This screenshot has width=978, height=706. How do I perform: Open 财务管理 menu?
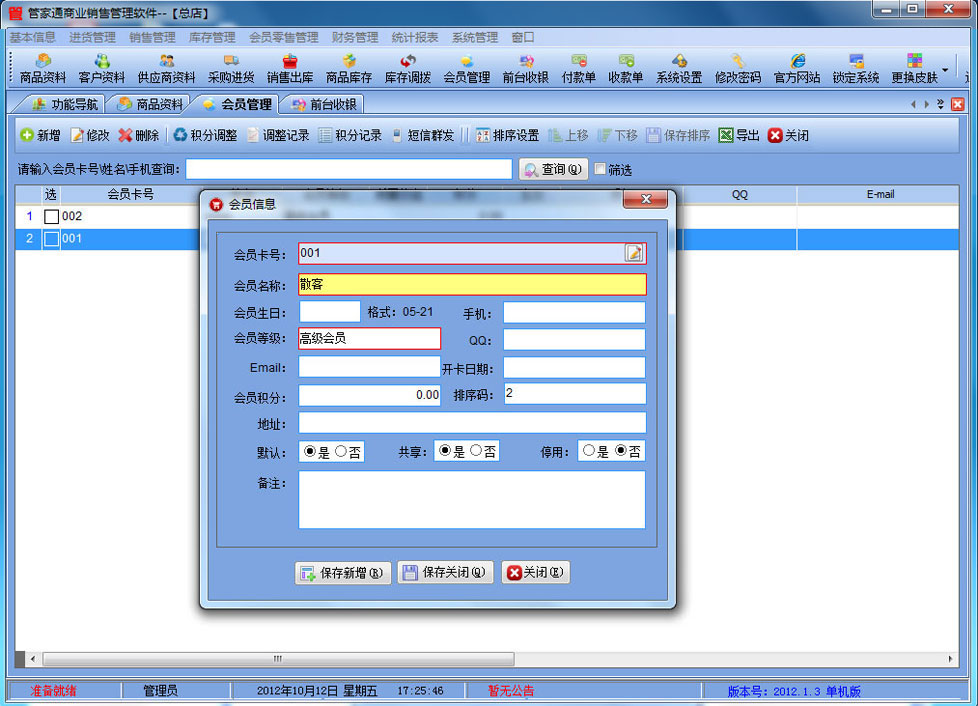click(355, 37)
